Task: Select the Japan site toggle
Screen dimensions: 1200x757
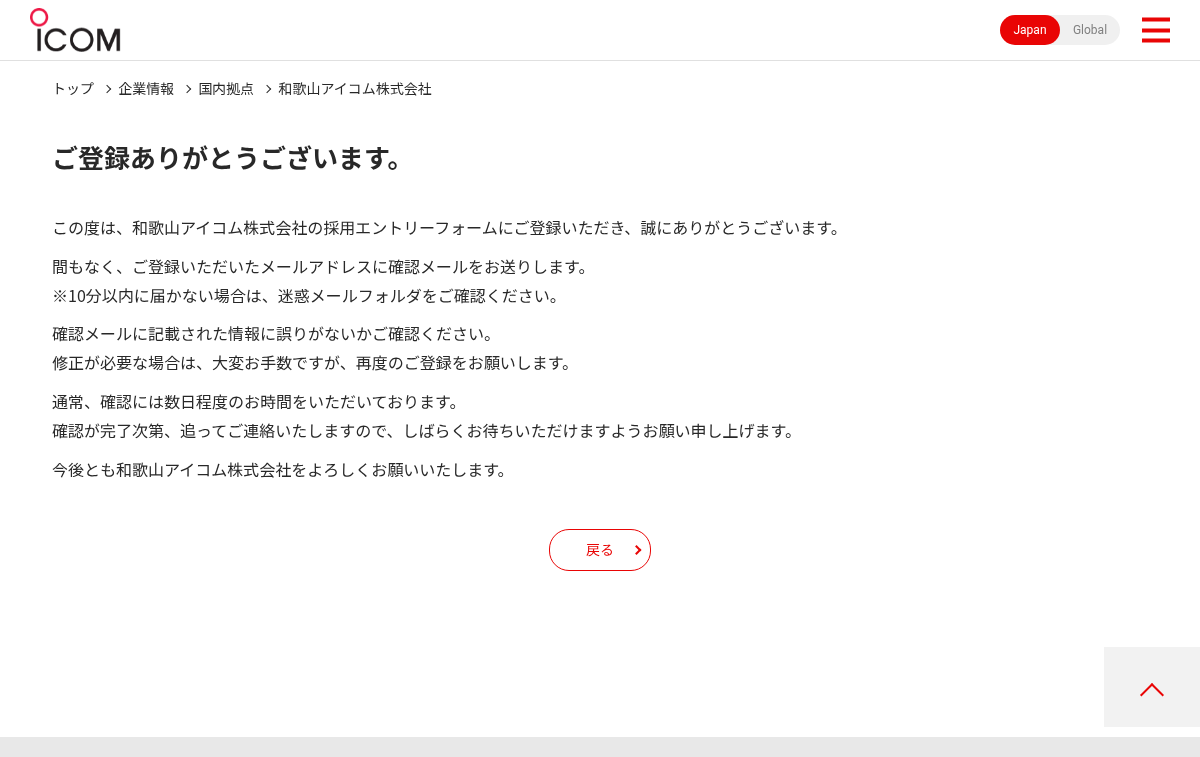Action: click(x=1030, y=30)
